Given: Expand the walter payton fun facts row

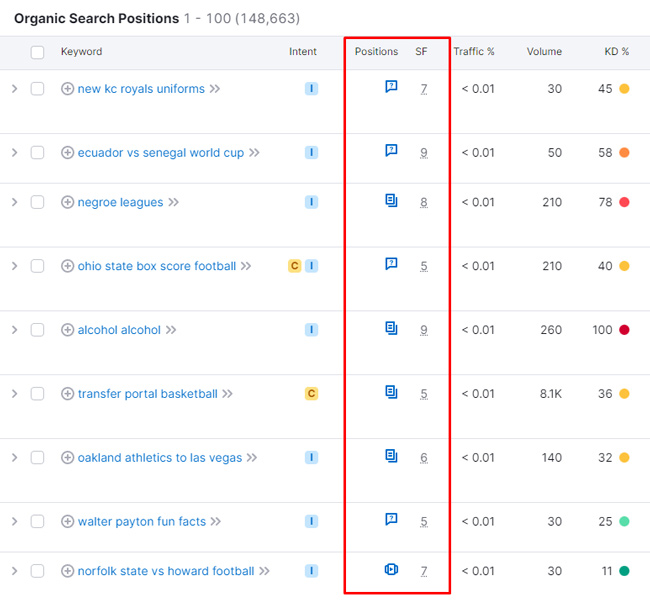Looking at the screenshot, I should [x=14, y=521].
